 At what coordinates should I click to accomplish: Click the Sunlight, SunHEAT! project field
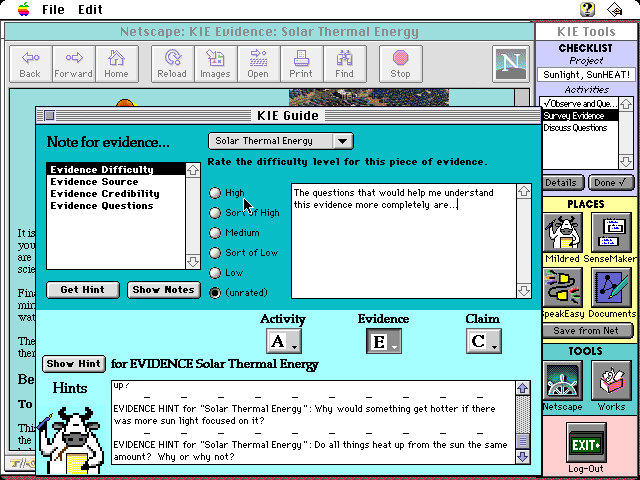(x=586, y=75)
